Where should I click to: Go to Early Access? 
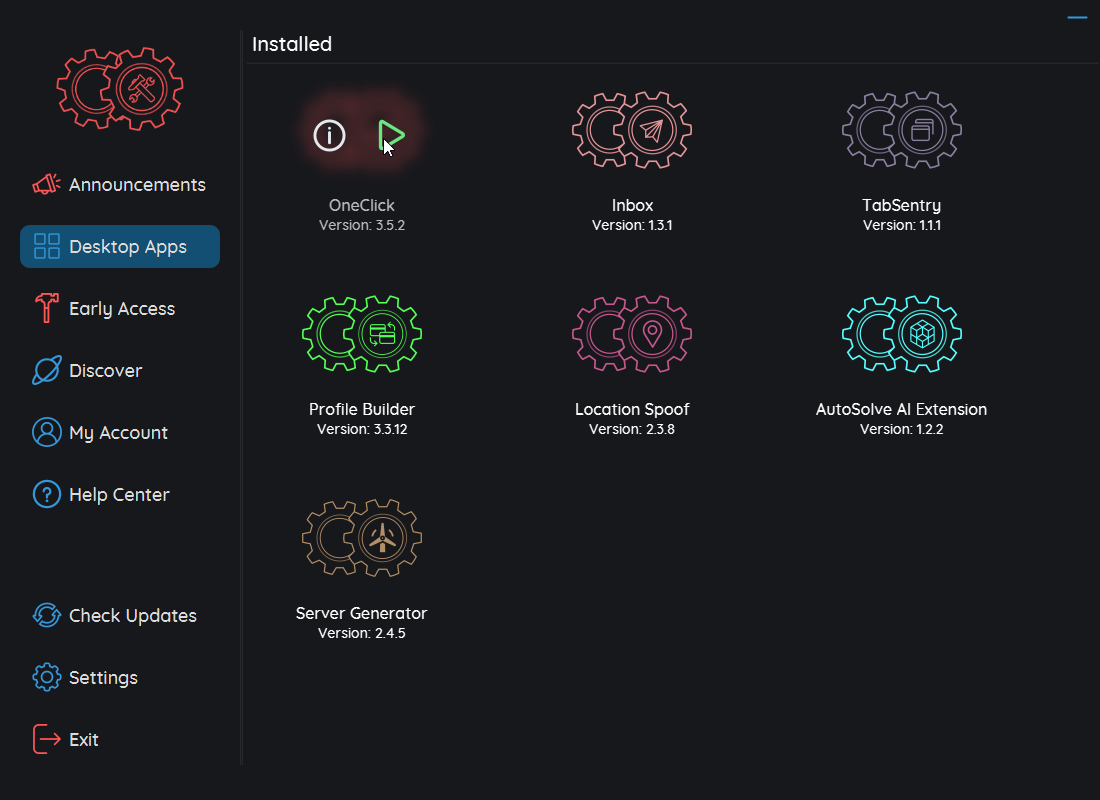pos(120,309)
